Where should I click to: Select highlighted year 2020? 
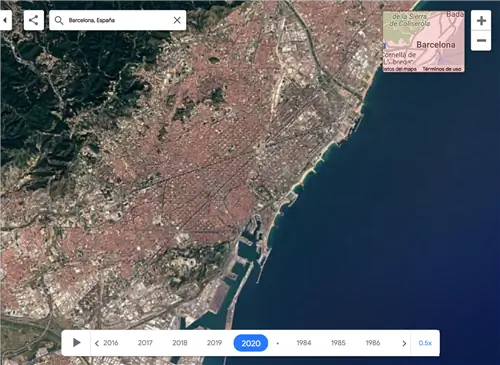(x=251, y=343)
